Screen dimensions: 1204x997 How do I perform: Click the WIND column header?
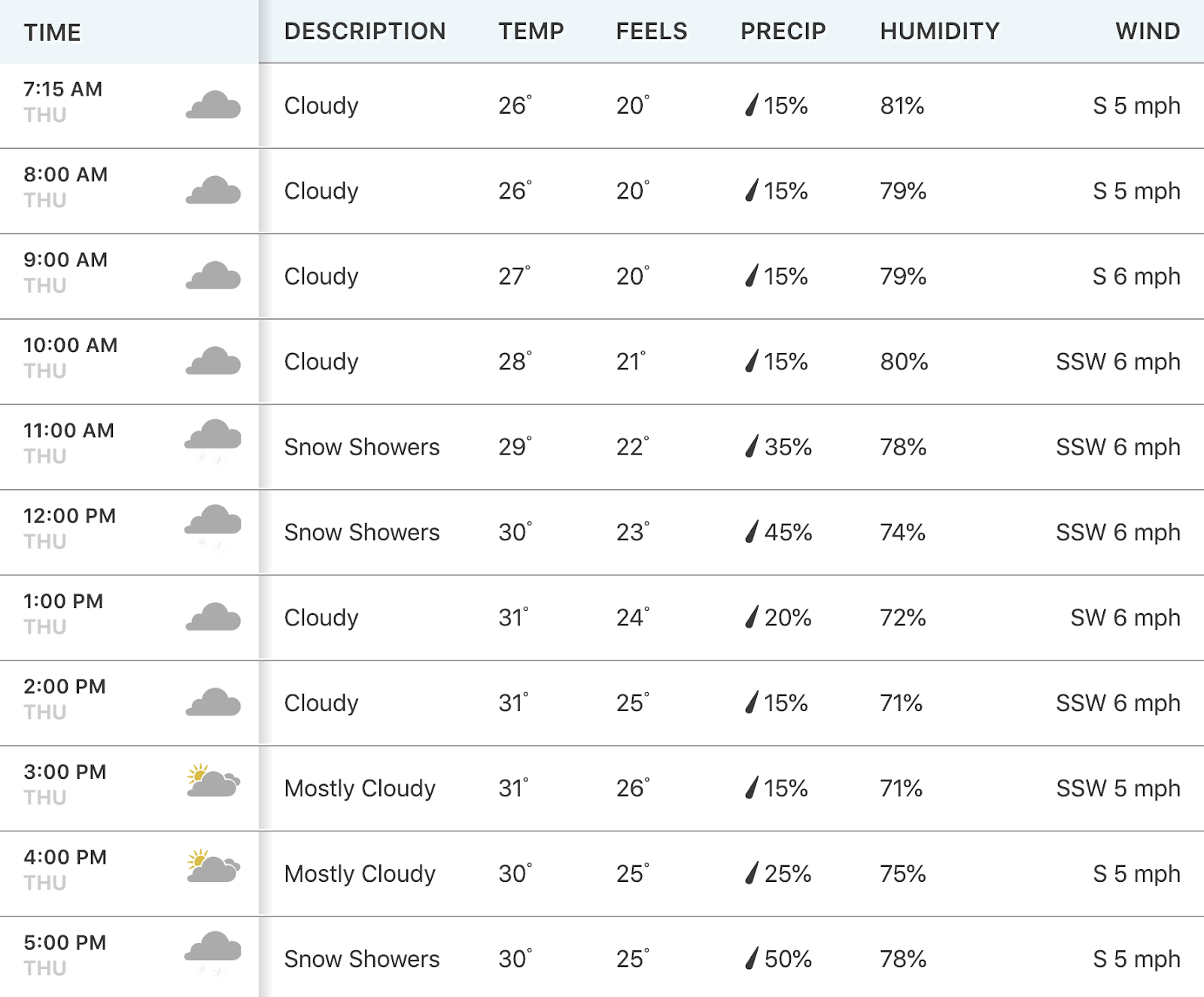[1148, 31]
